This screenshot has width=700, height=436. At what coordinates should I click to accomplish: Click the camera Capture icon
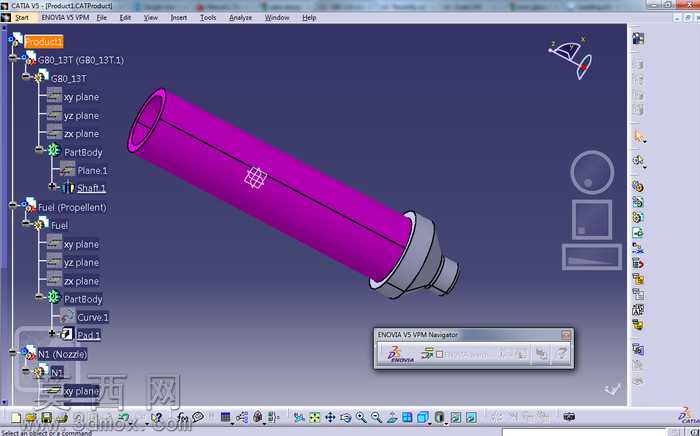pyautogui.click(x=569, y=417)
